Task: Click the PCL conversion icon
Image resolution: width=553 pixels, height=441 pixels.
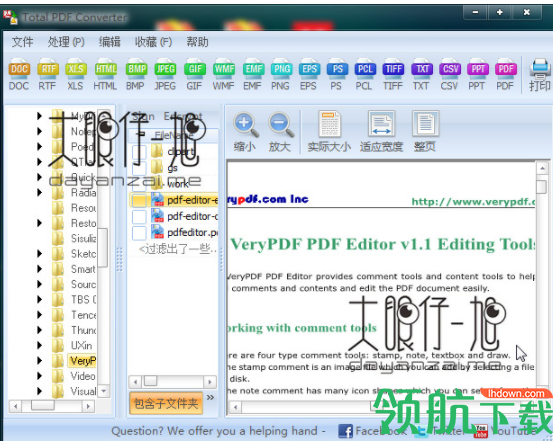Action: pyautogui.click(x=364, y=75)
